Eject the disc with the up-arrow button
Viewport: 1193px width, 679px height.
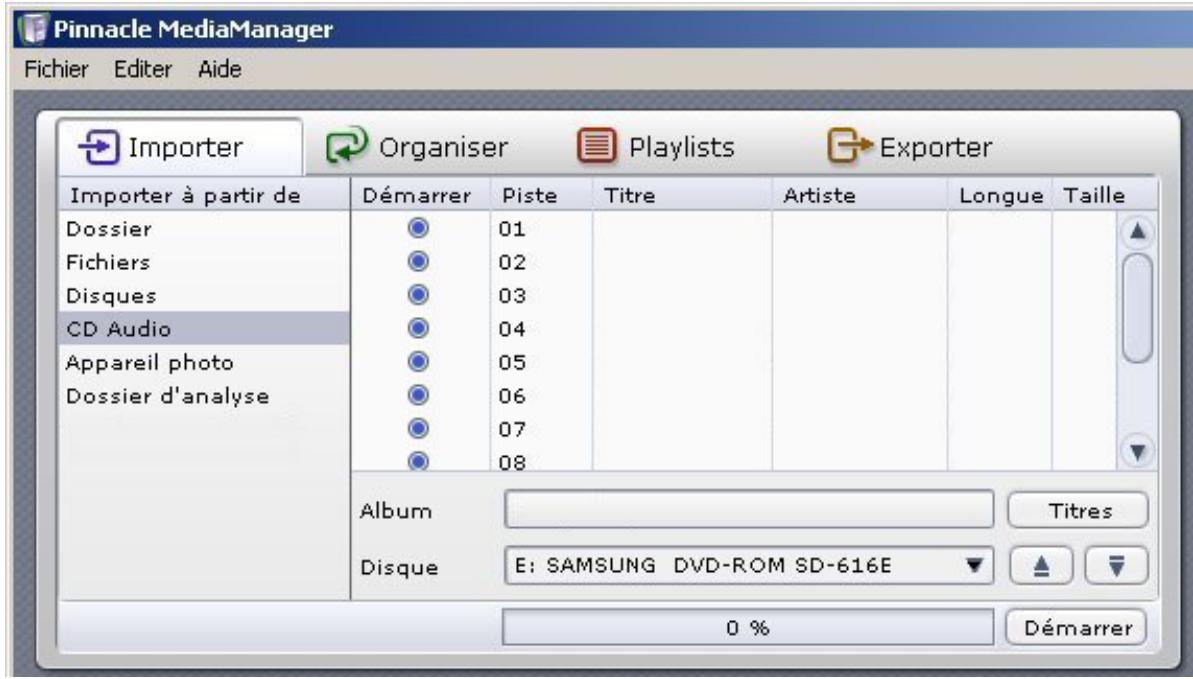coord(1041,566)
